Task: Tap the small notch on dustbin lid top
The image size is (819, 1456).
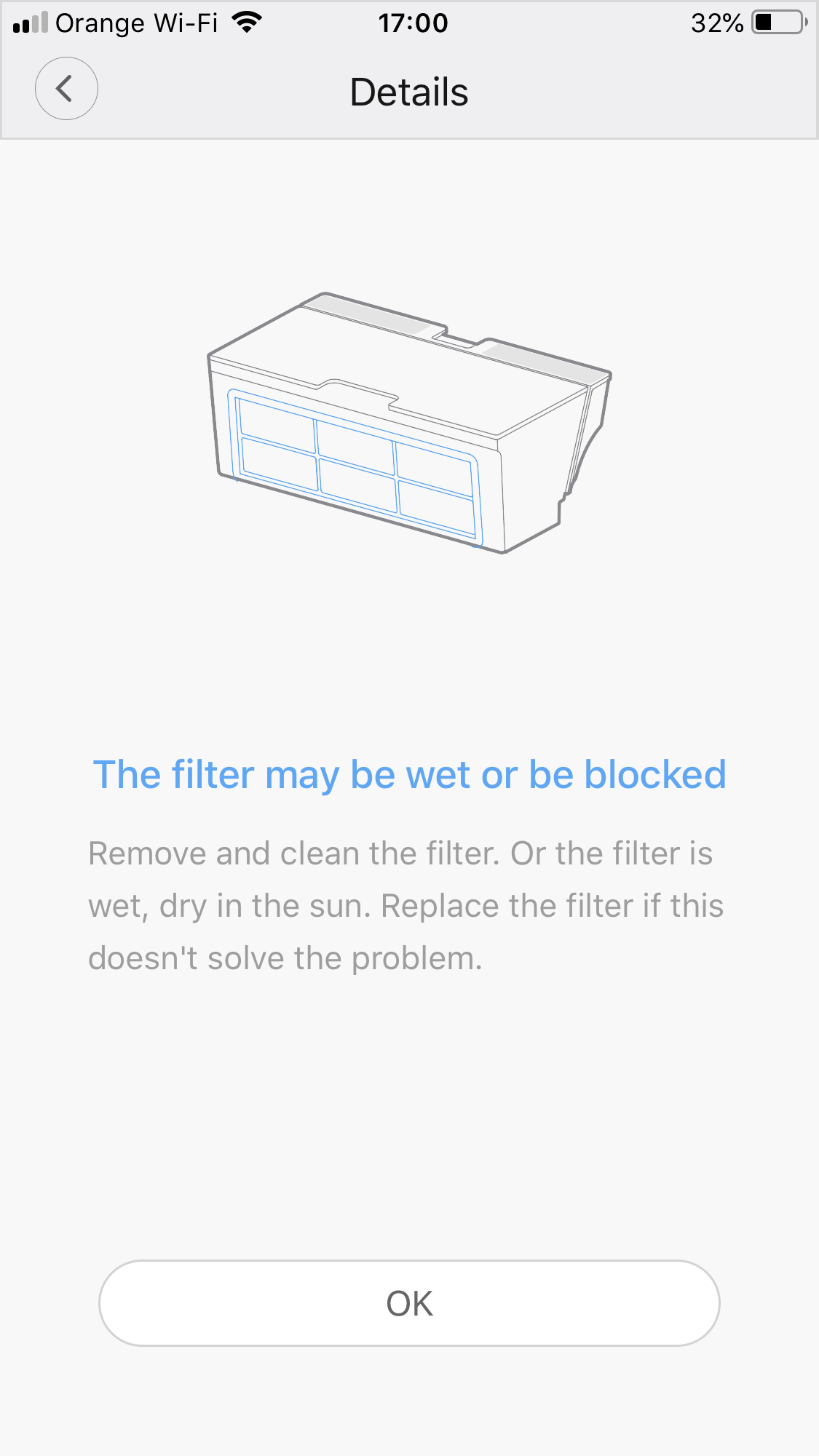Action: tap(457, 339)
